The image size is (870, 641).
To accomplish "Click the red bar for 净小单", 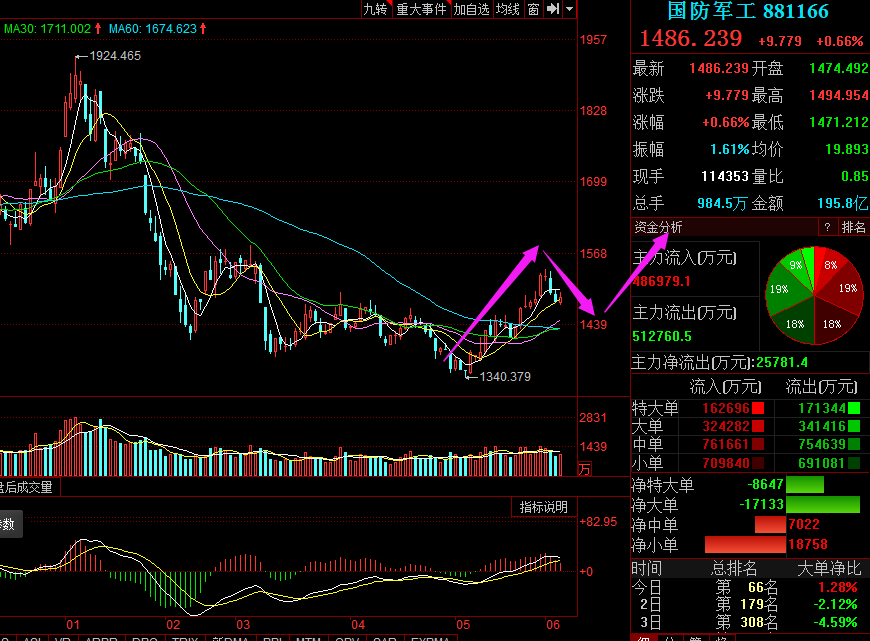I will pyautogui.click(x=744, y=545).
